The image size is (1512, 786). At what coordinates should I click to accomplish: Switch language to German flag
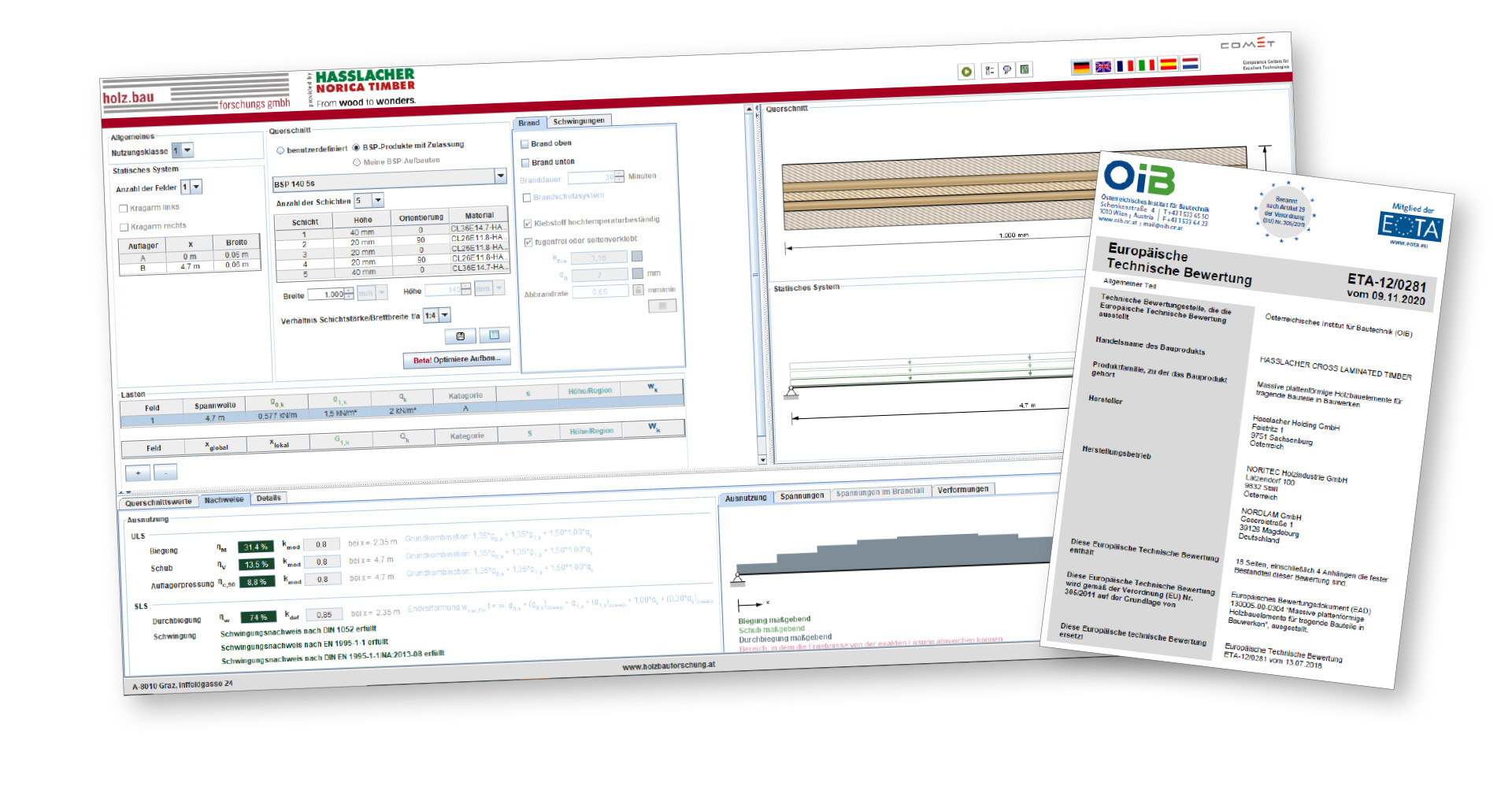click(x=1081, y=67)
